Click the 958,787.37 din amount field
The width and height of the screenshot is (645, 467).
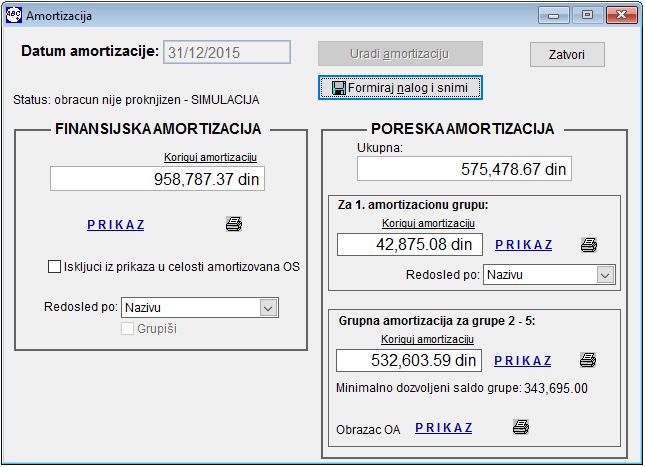pyautogui.click(x=157, y=179)
